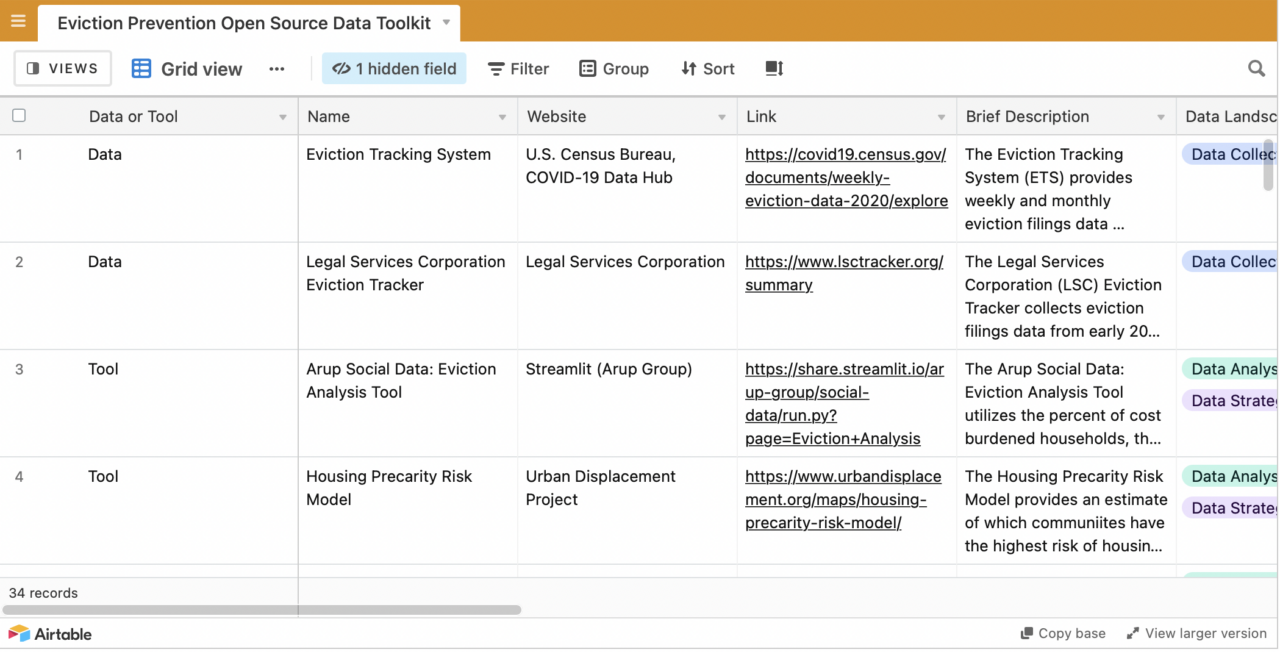Select the Arup Social Data description cell
The height and width of the screenshot is (652, 1280).
(1066, 403)
